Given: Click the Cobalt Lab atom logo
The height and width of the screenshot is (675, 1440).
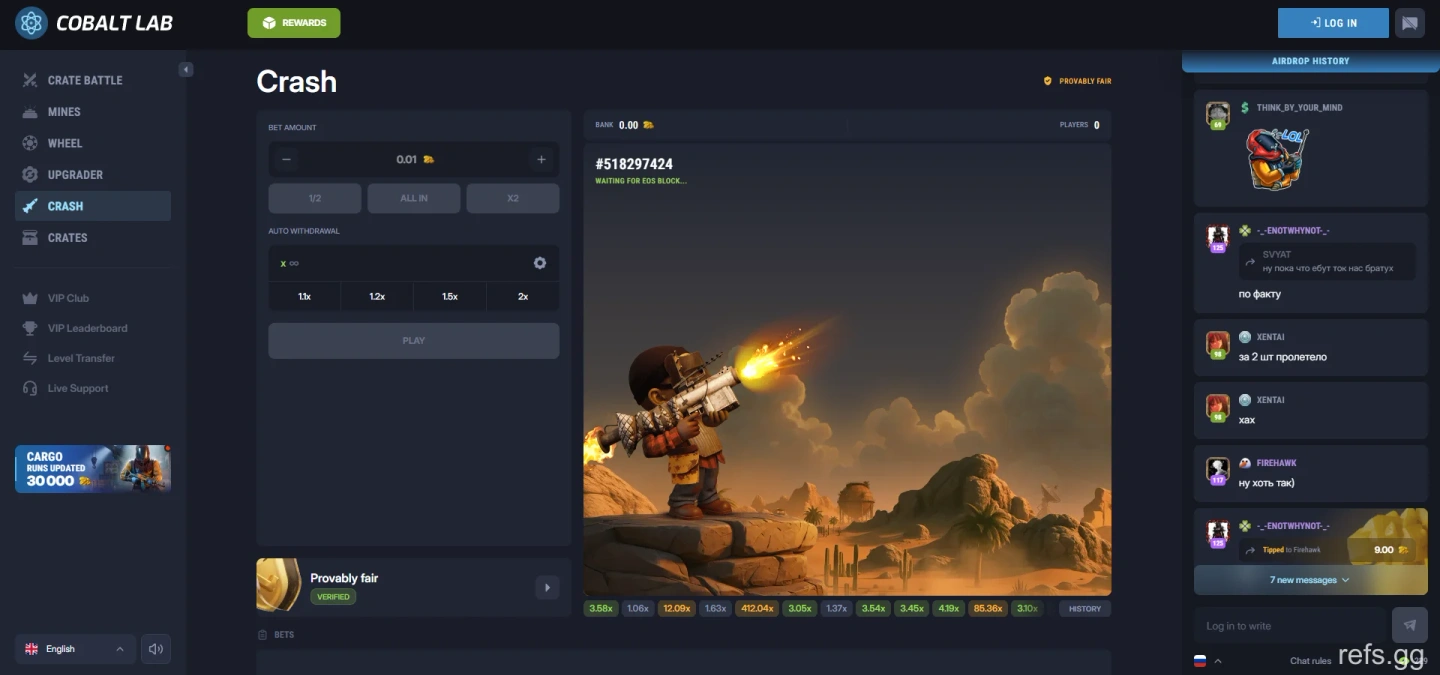Looking at the screenshot, I should (31, 22).
